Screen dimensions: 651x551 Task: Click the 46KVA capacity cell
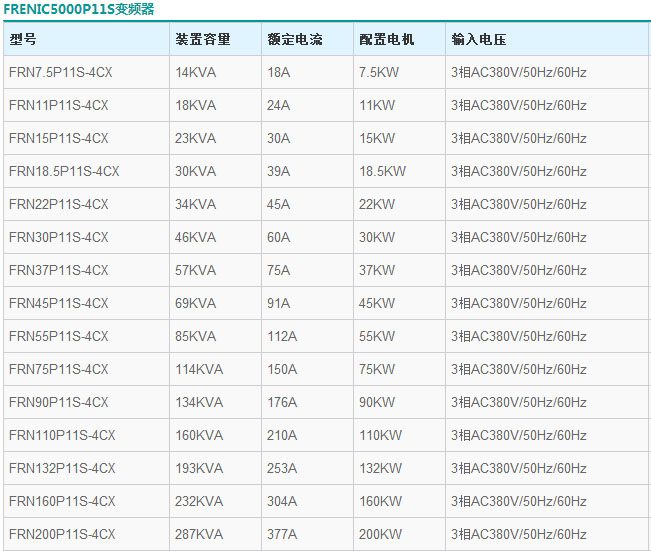pos(195,238)
